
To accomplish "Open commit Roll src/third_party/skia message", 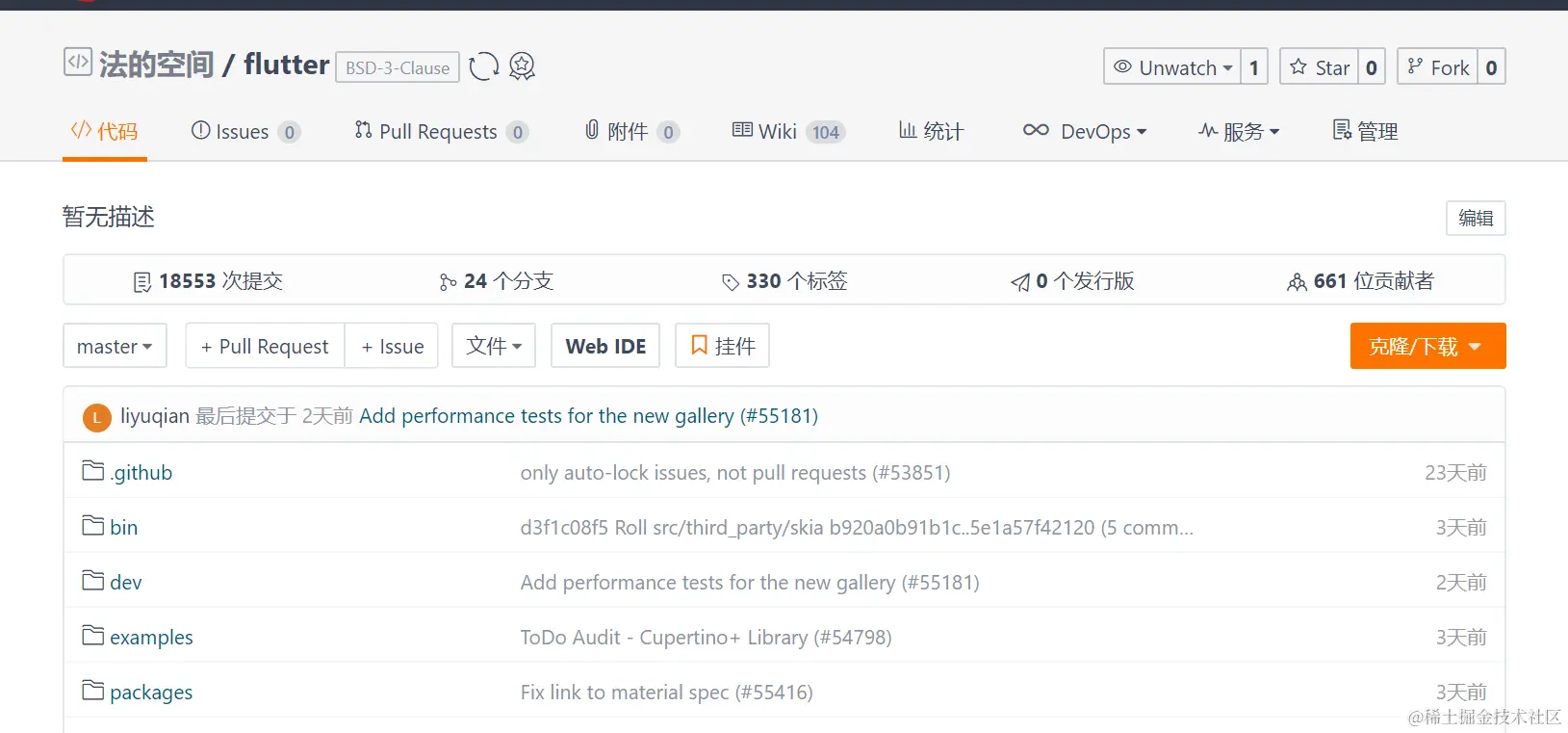I will (x=857, y=527).
